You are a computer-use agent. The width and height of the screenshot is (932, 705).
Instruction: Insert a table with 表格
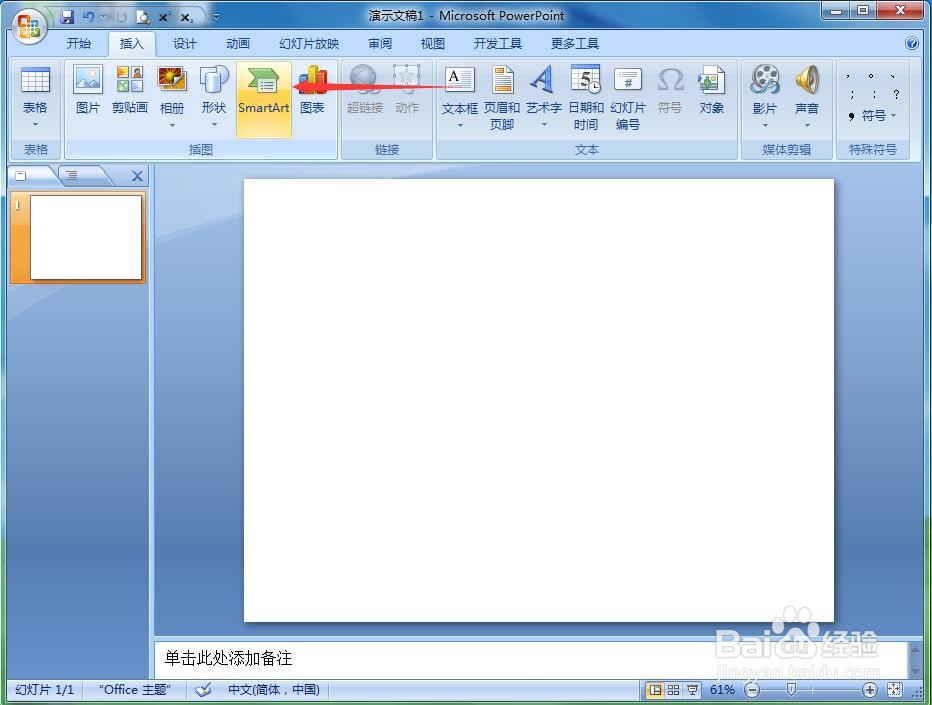tap(35, 98)
